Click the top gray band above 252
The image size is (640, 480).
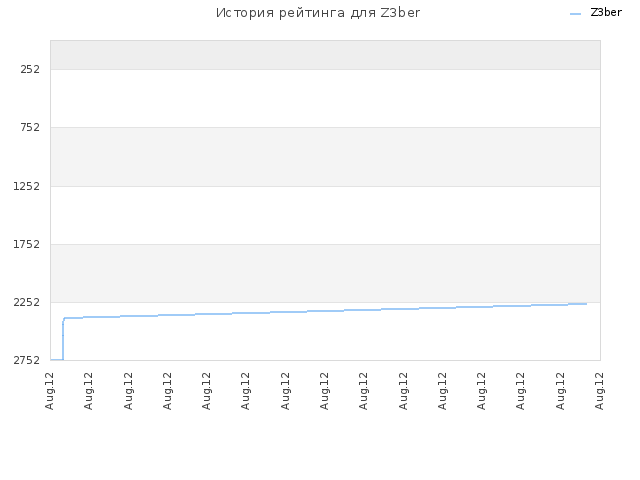pyautogui.click(x=325, y=55)
